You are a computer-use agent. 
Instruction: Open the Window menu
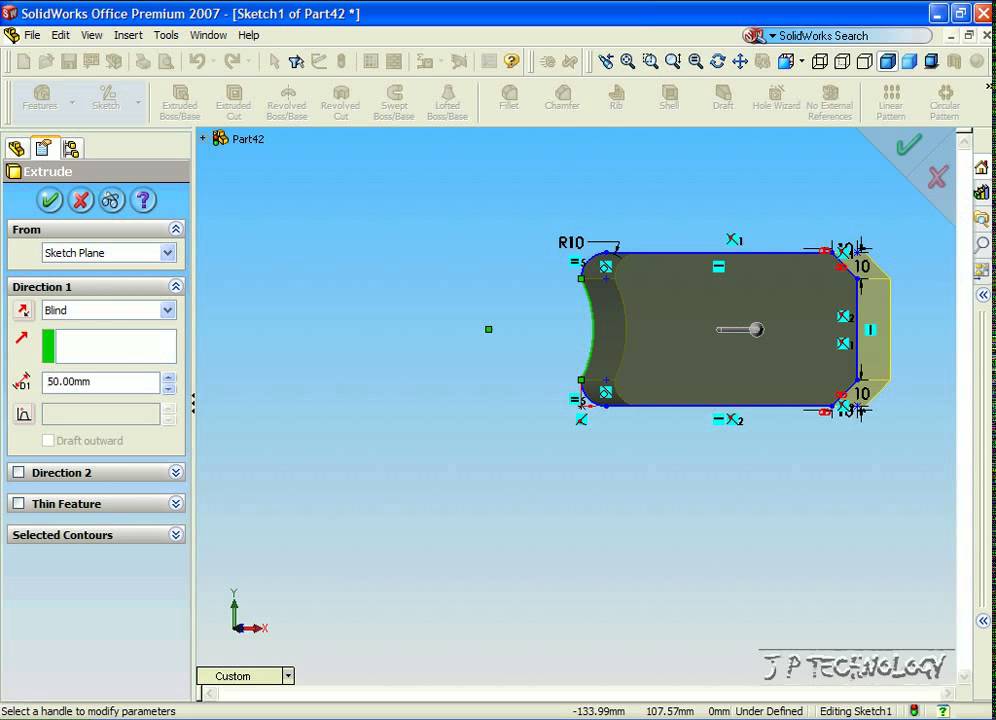(208, 35)
